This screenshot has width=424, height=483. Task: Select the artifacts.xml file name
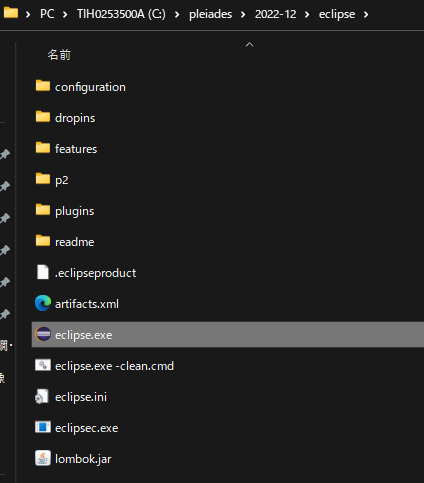click(x=87, y=304)
